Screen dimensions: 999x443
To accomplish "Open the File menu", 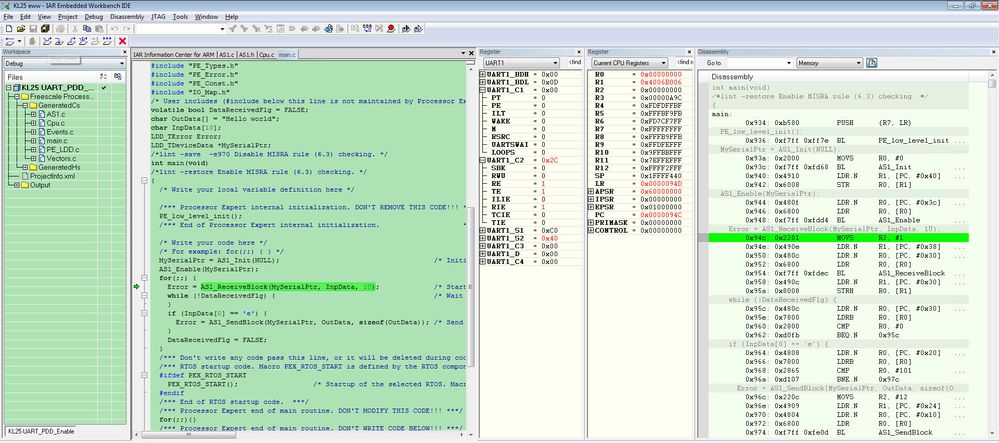I will click(8, 17).
